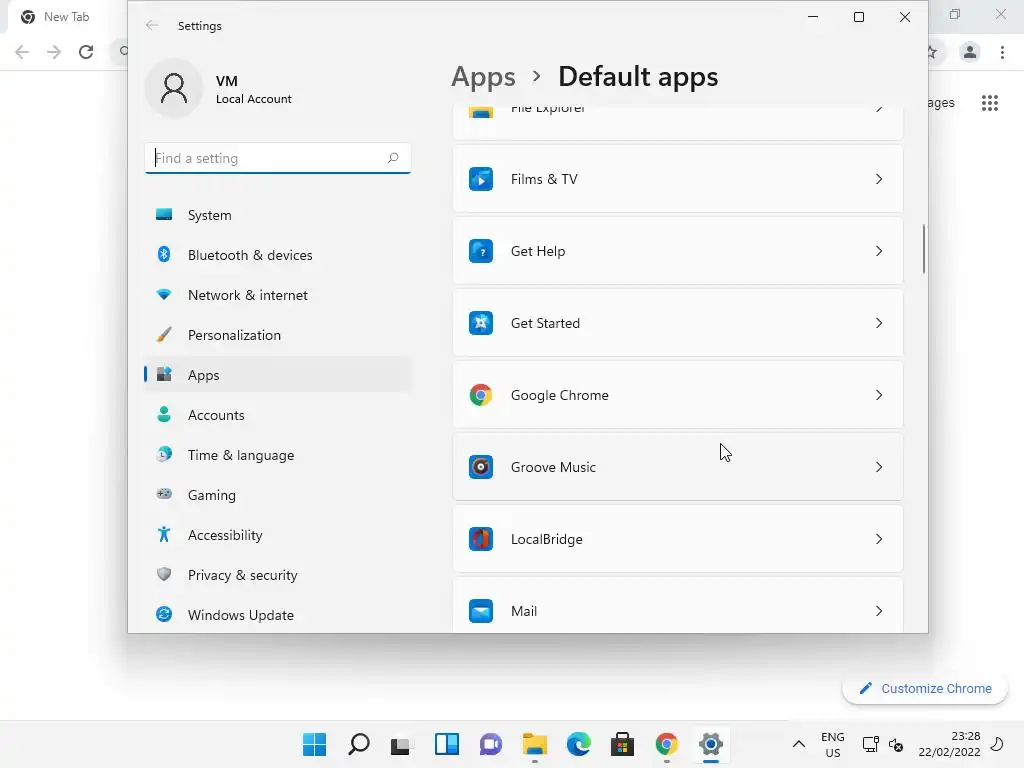1024x768 pixels.
Task: Open clock and date in taskbar
Action: tap(950, 744)
